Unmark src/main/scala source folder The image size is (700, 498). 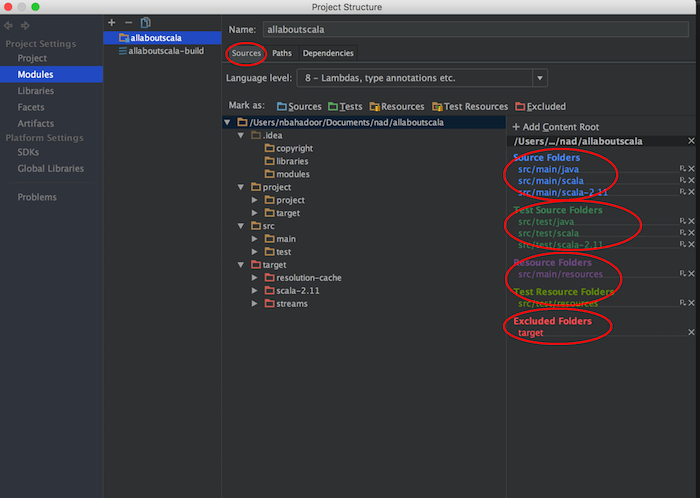[x=692, y=180]
